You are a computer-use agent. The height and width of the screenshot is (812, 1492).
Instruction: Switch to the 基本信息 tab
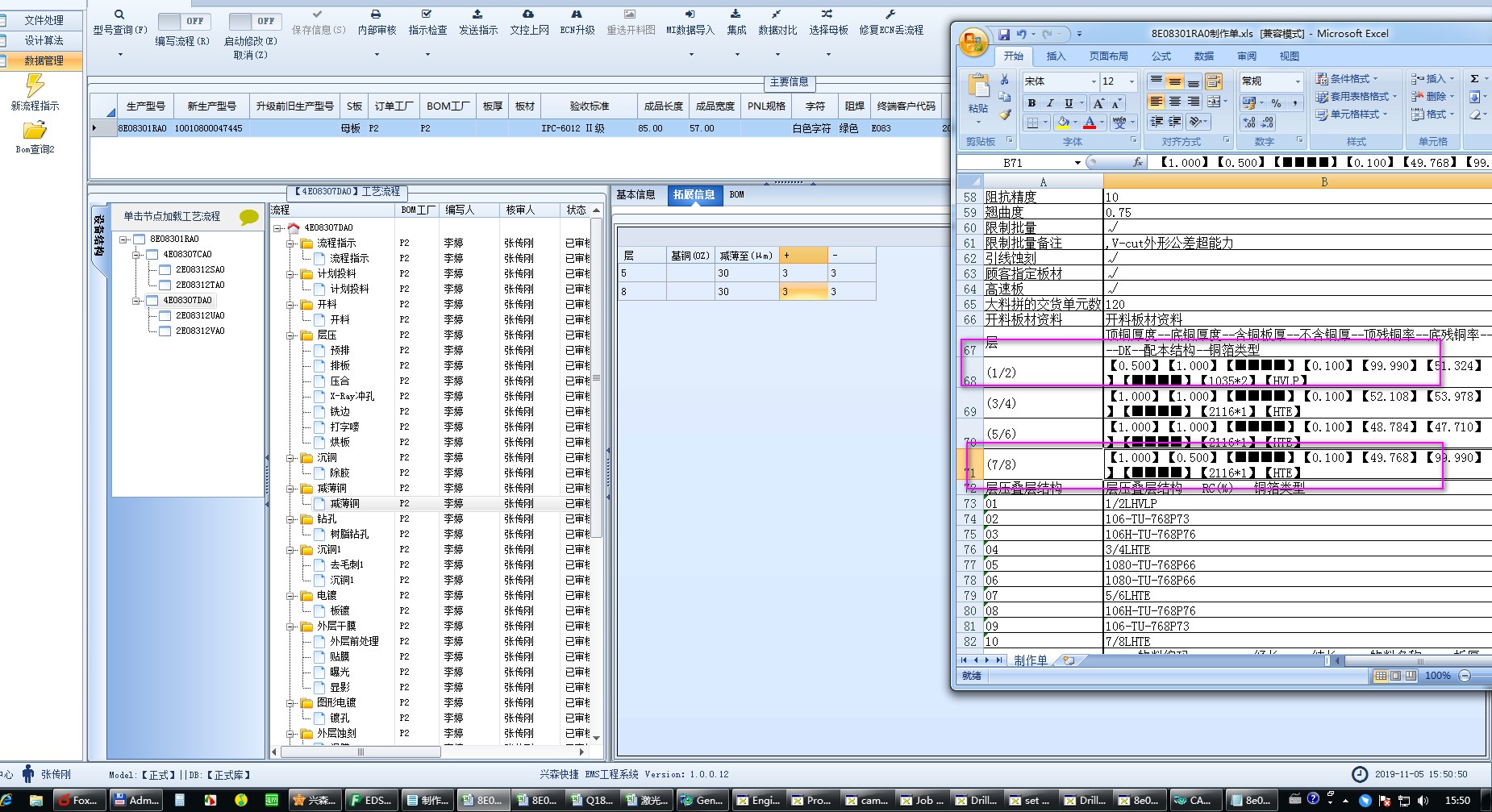[636, 194]
